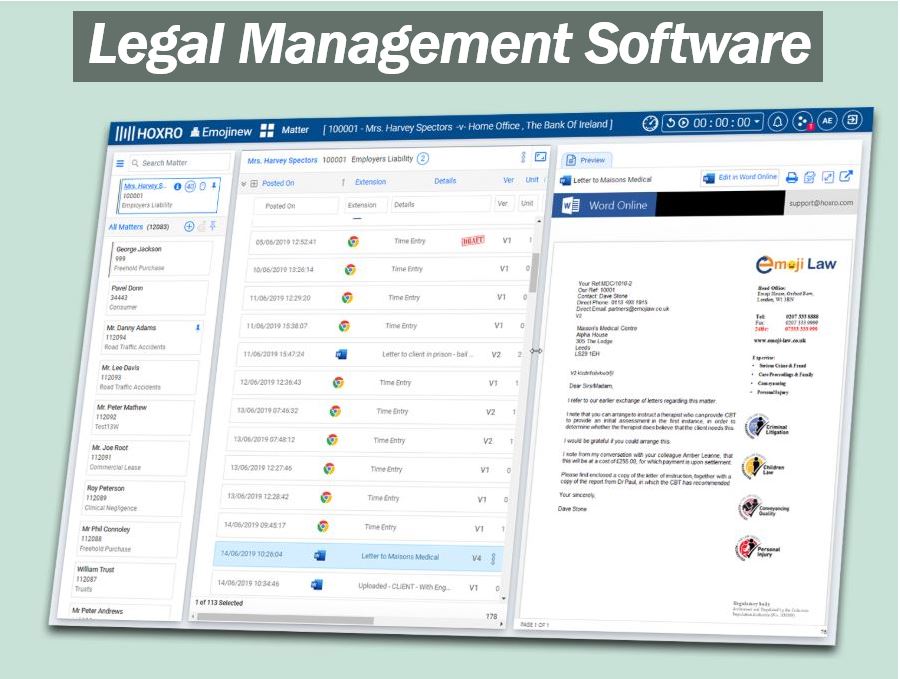Open the share nodes icon with red badge
This screenshot has height=679, width=900.
click(x=802, y=121)
